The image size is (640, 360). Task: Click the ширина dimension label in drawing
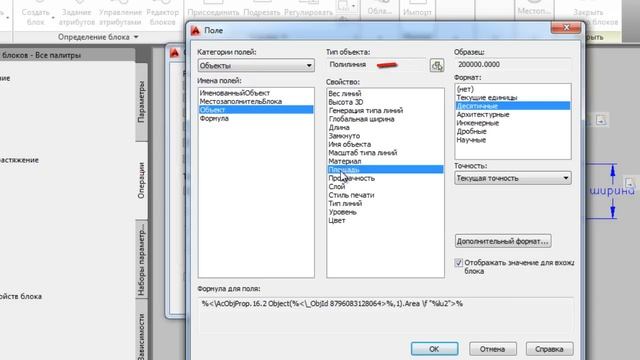click(612, 190)
